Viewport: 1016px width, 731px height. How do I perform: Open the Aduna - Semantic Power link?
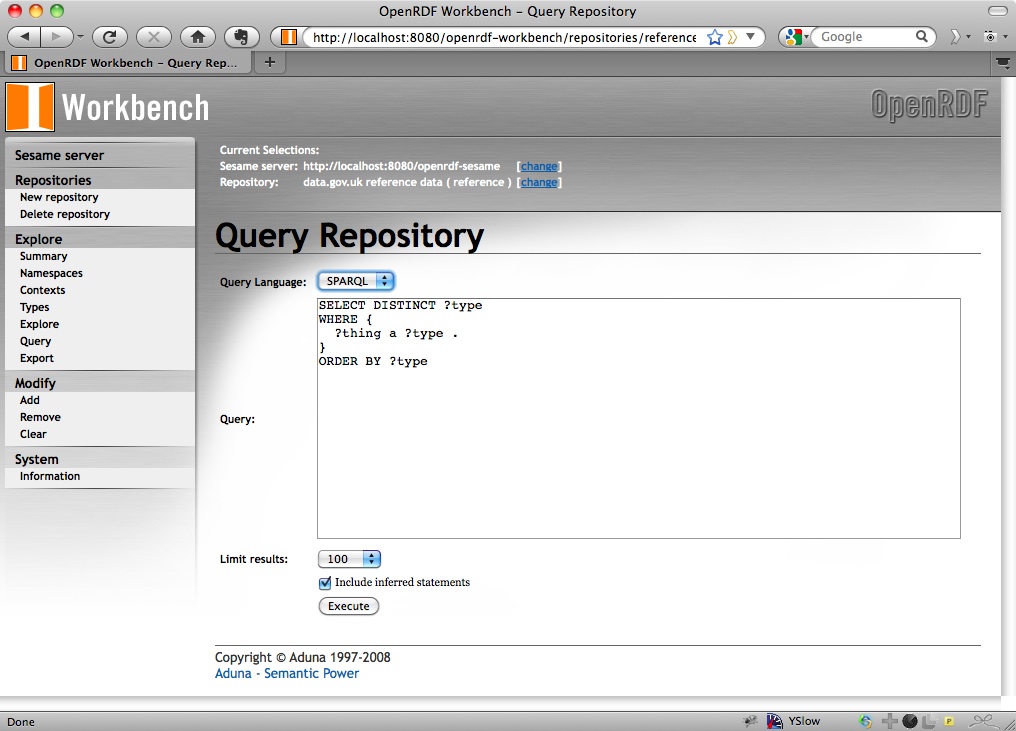click(x=287, y=673)
